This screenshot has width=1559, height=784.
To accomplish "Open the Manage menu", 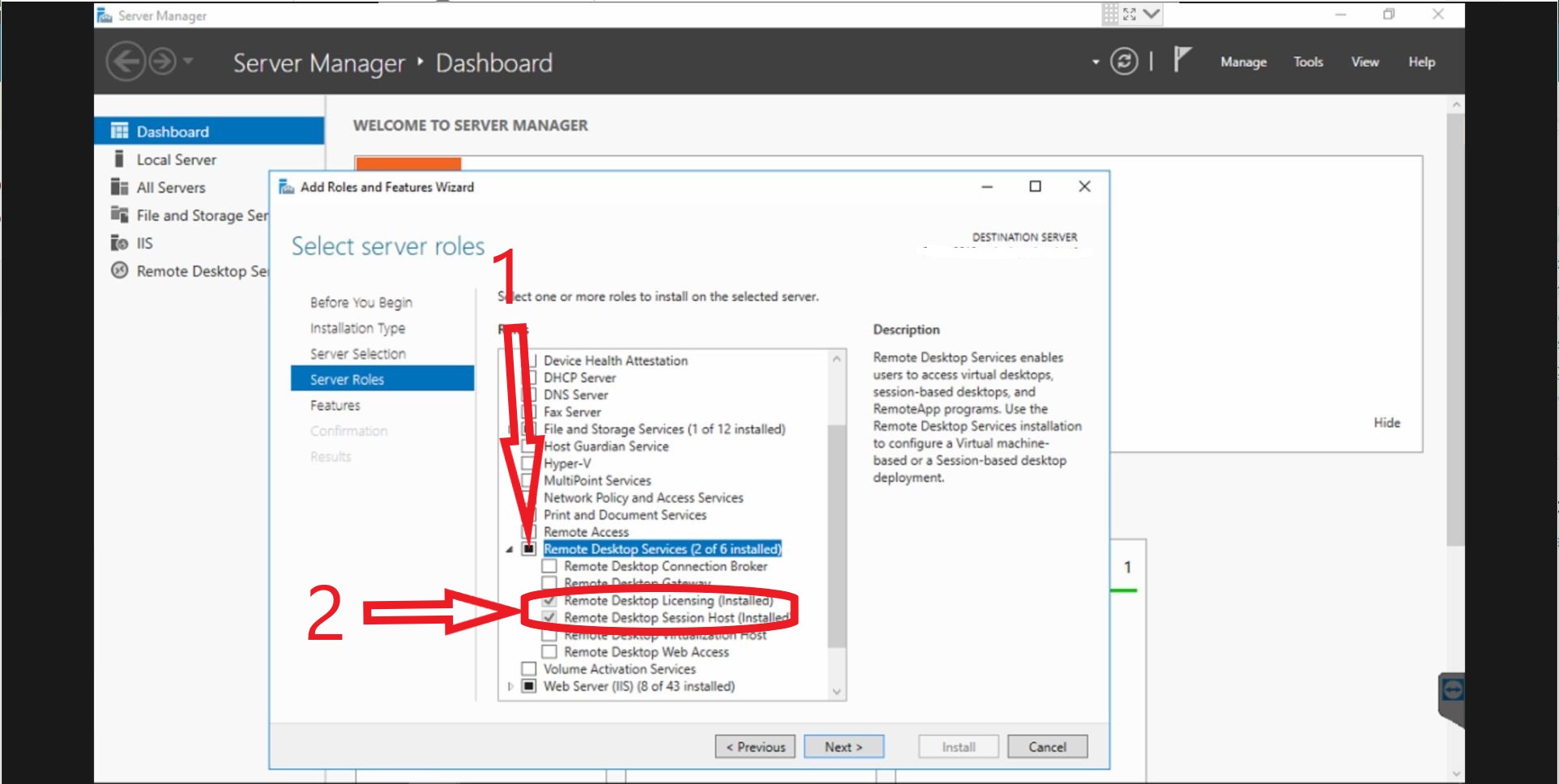I will tap(1243, 62).
